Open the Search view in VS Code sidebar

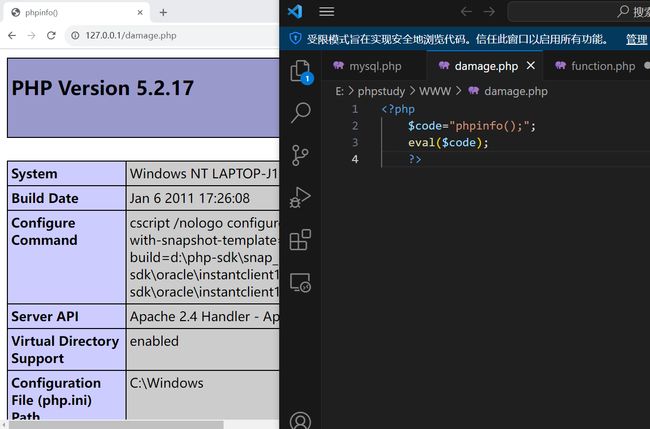[x=301, y=112]
